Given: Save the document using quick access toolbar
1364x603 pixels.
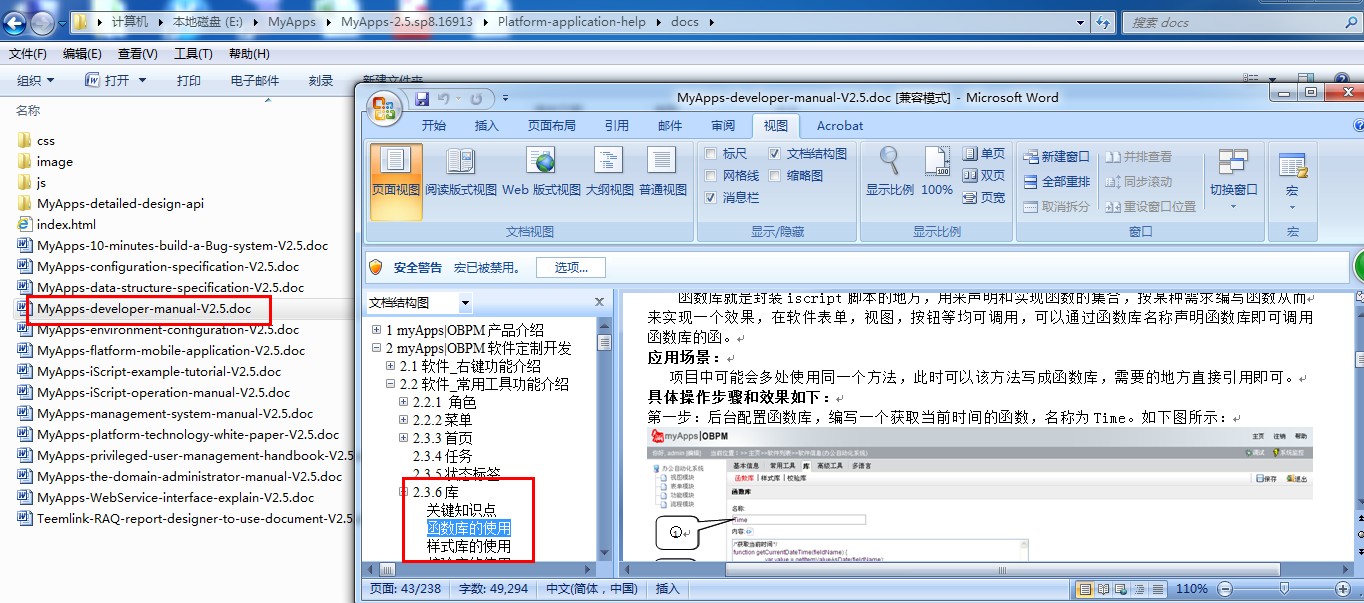Looking at the screenshot, I should 422,98.
